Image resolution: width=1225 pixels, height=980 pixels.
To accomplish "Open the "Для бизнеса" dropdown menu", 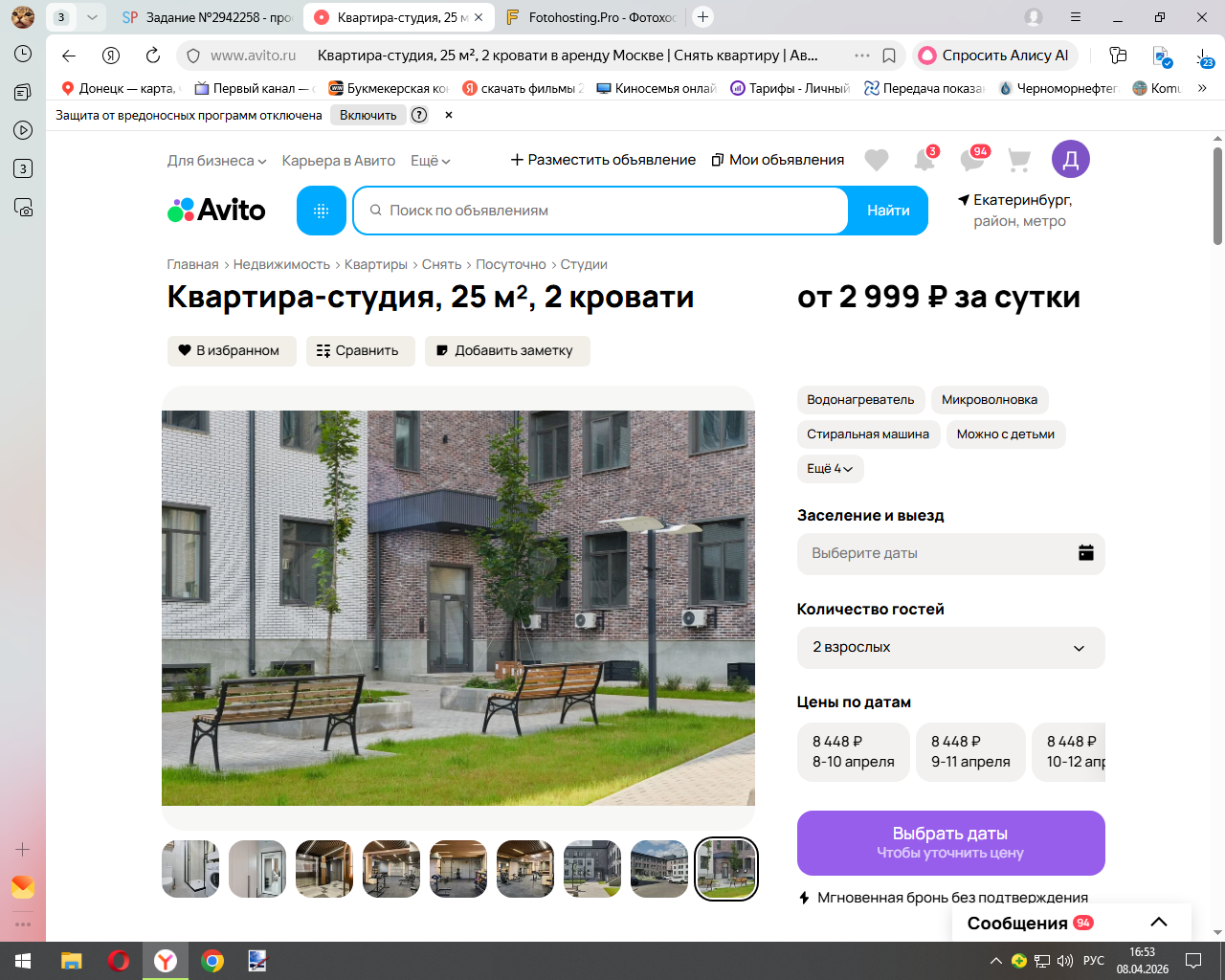I will [x=216, y=161].
